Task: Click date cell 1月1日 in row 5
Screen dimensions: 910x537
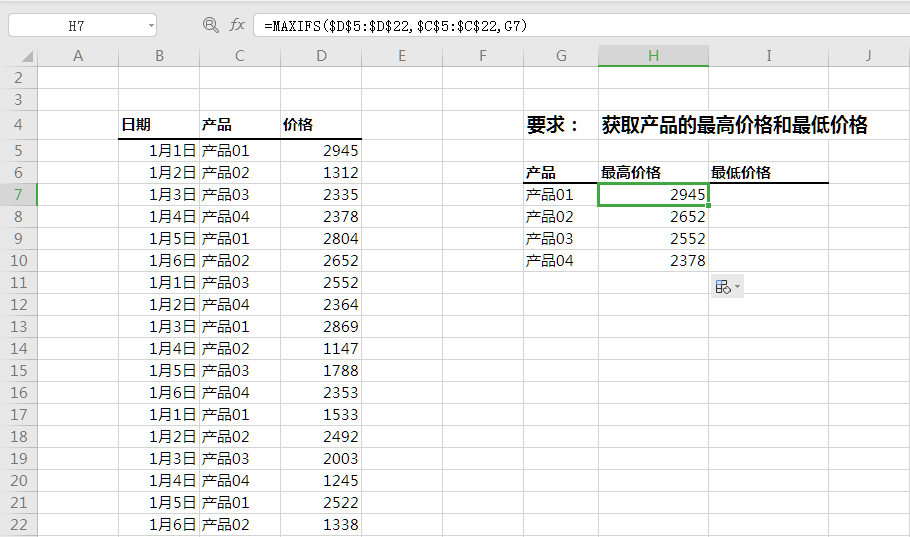Action: (159, 151)
